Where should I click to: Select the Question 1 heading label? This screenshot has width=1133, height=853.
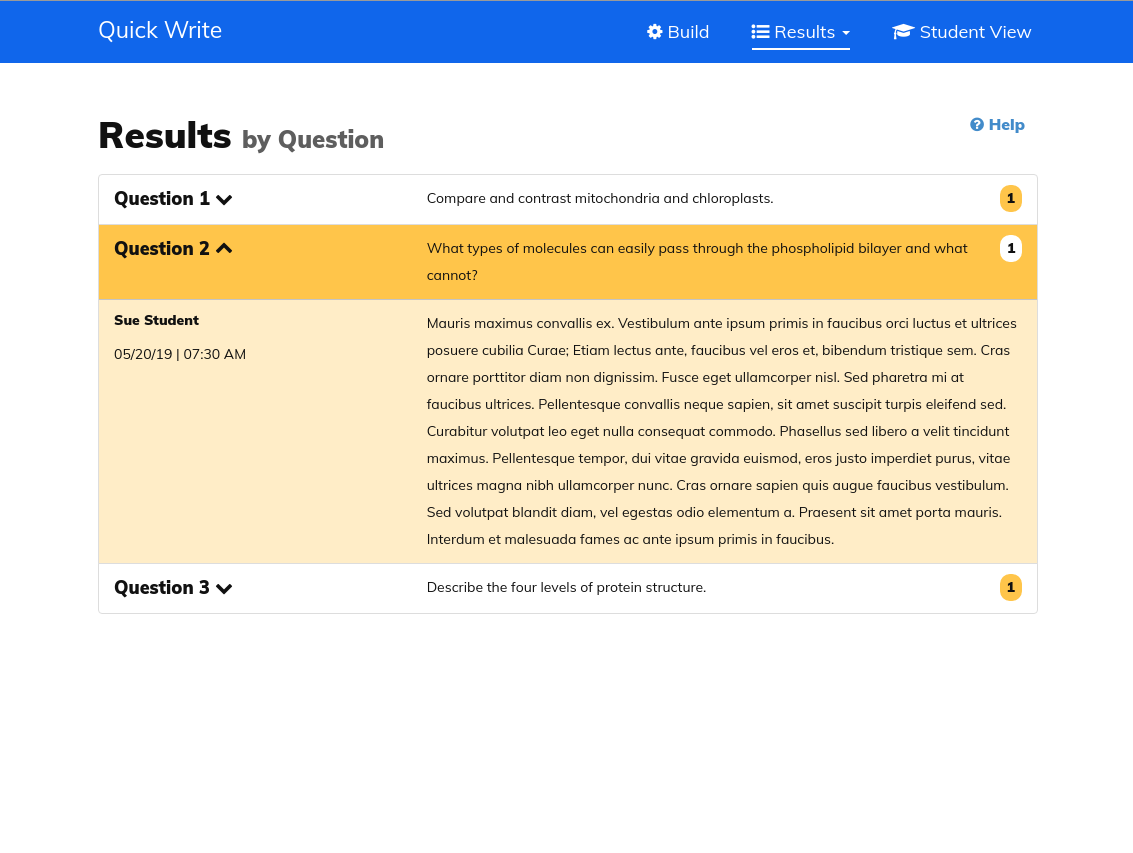tap(162, 199)
